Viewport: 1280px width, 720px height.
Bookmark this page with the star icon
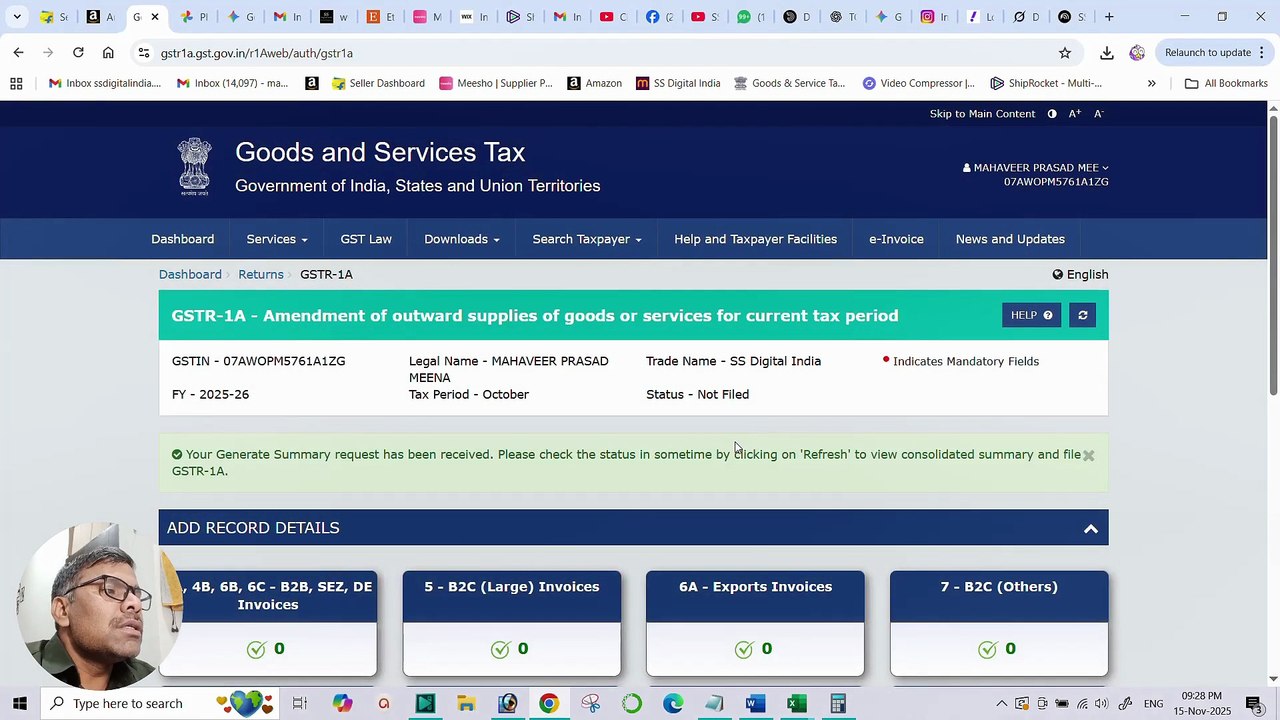click(1065, 53)
